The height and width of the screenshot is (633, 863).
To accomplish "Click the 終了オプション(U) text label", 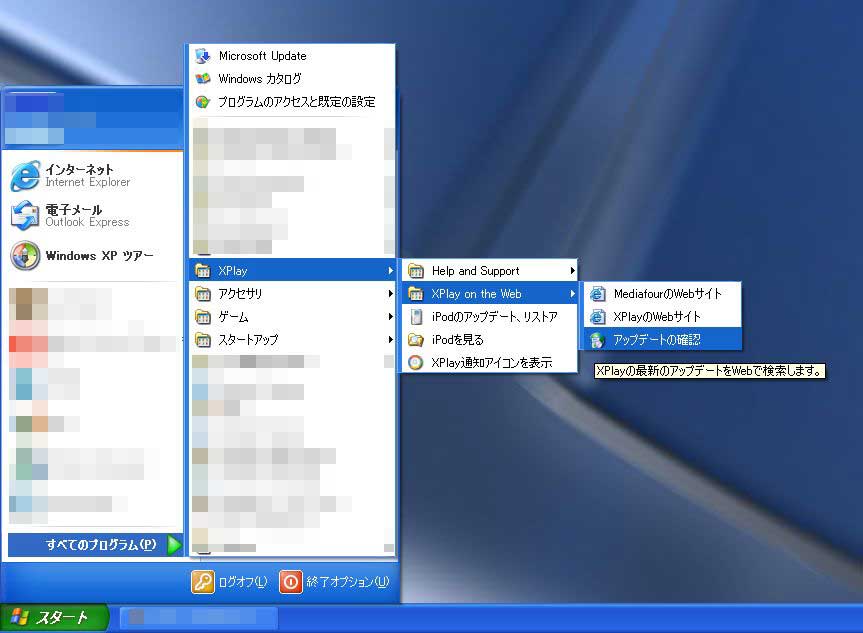I will 348,582.
